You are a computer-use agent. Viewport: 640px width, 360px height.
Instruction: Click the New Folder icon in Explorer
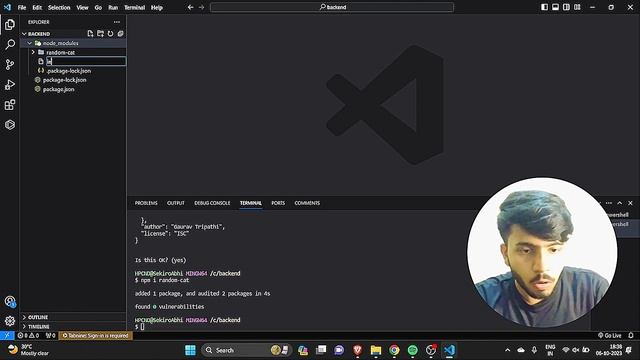(100, 33)
